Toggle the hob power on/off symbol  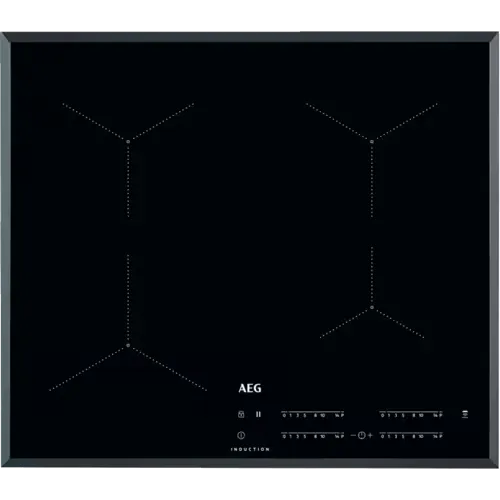click(x=241, y=435)
